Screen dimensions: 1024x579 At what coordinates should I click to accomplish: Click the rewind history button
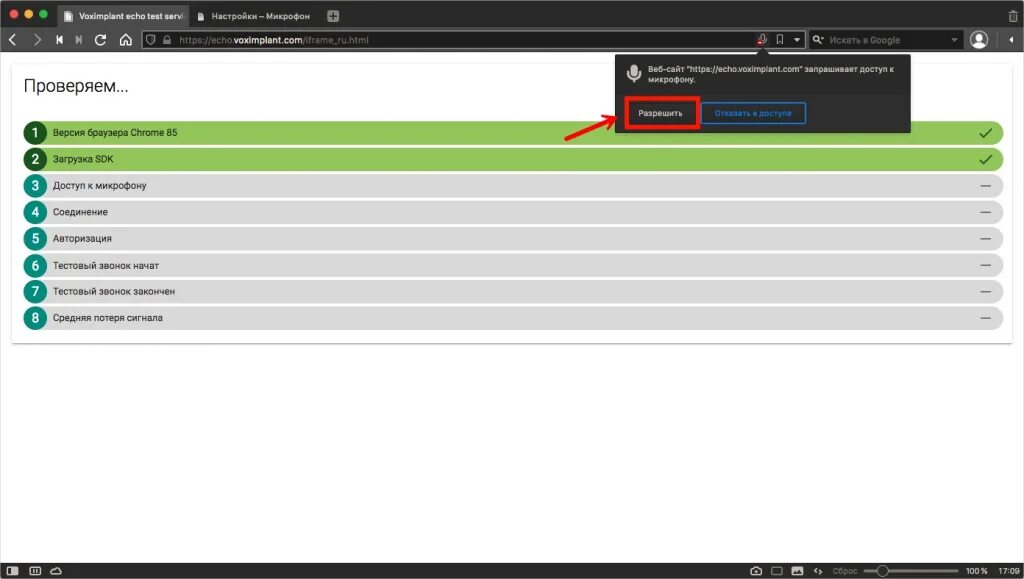(59, 40)
